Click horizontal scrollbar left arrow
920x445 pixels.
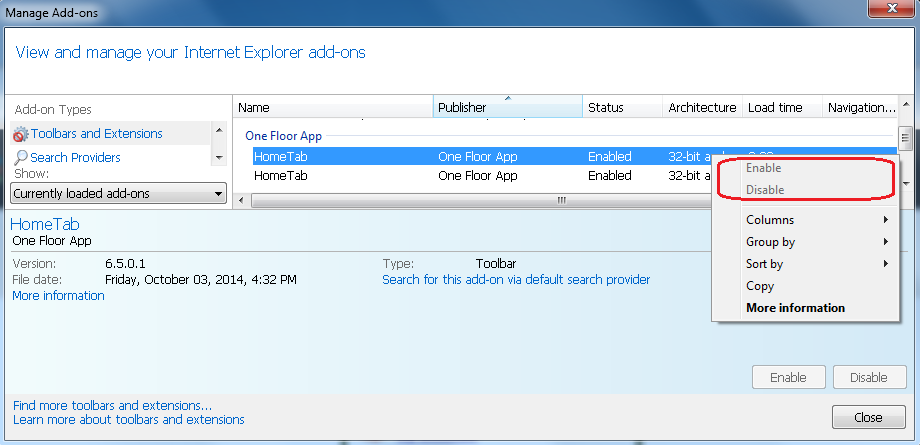click(x=241, y=201)
